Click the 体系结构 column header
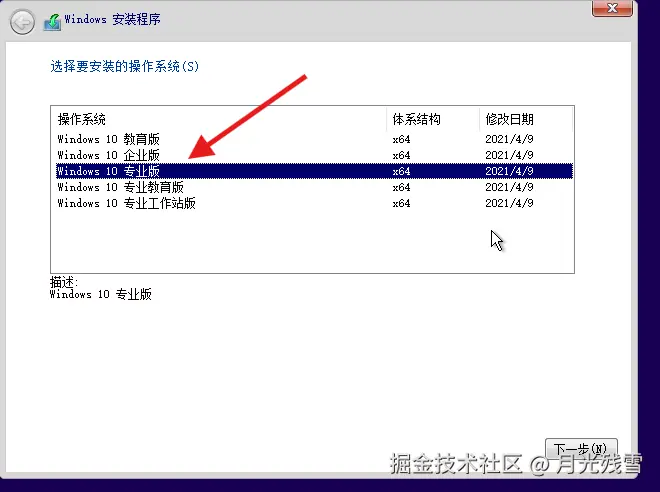Image resolution: width=660 pixels, height=492 pixels. (x=433, y=119)
